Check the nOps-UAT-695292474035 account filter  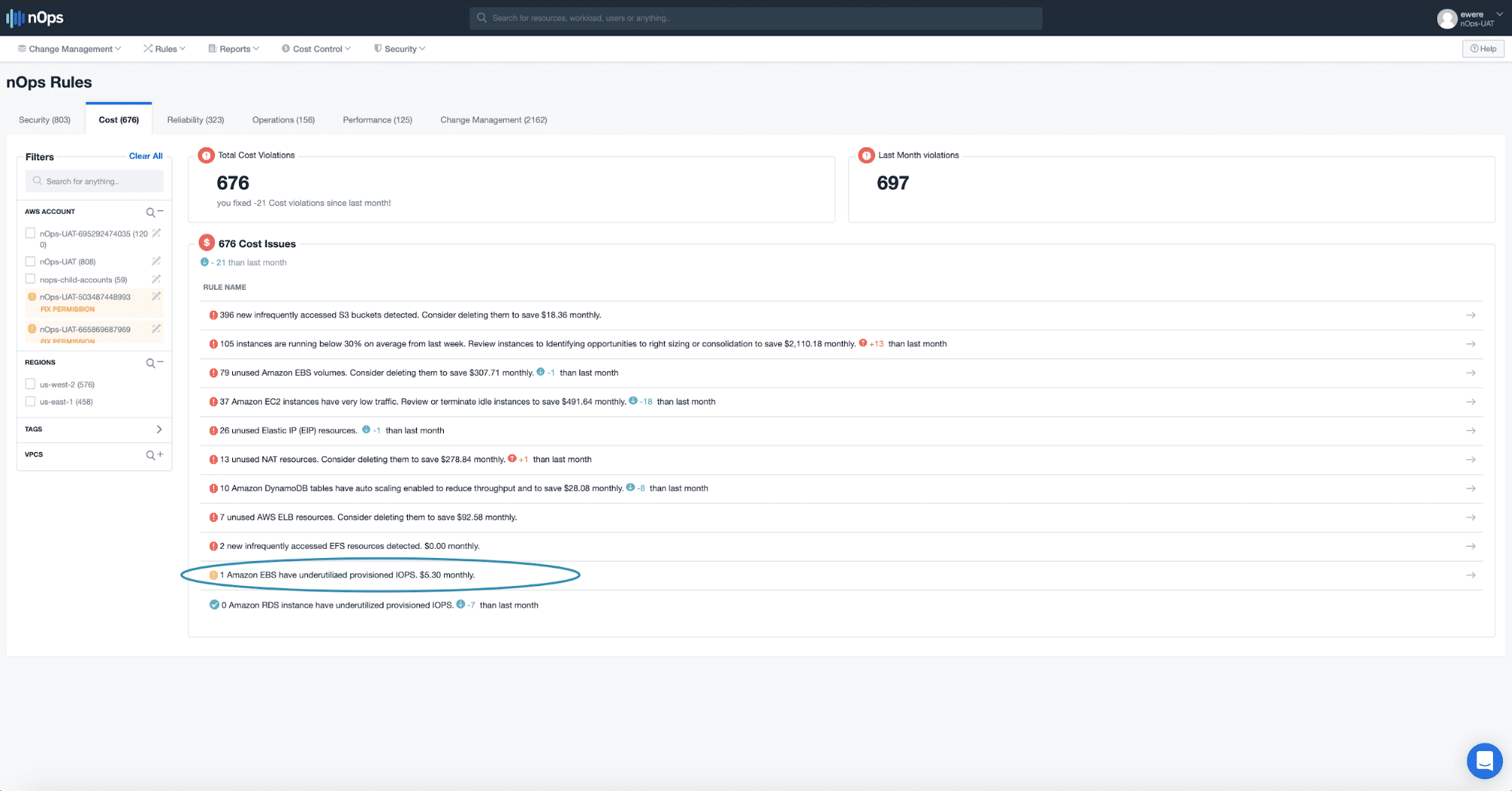click(x=30, y=234)
